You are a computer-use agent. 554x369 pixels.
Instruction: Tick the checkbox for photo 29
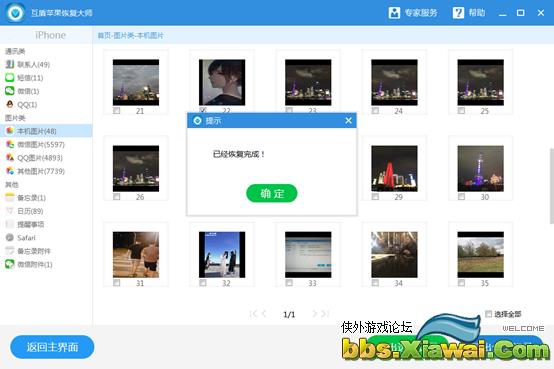[375, 197]
